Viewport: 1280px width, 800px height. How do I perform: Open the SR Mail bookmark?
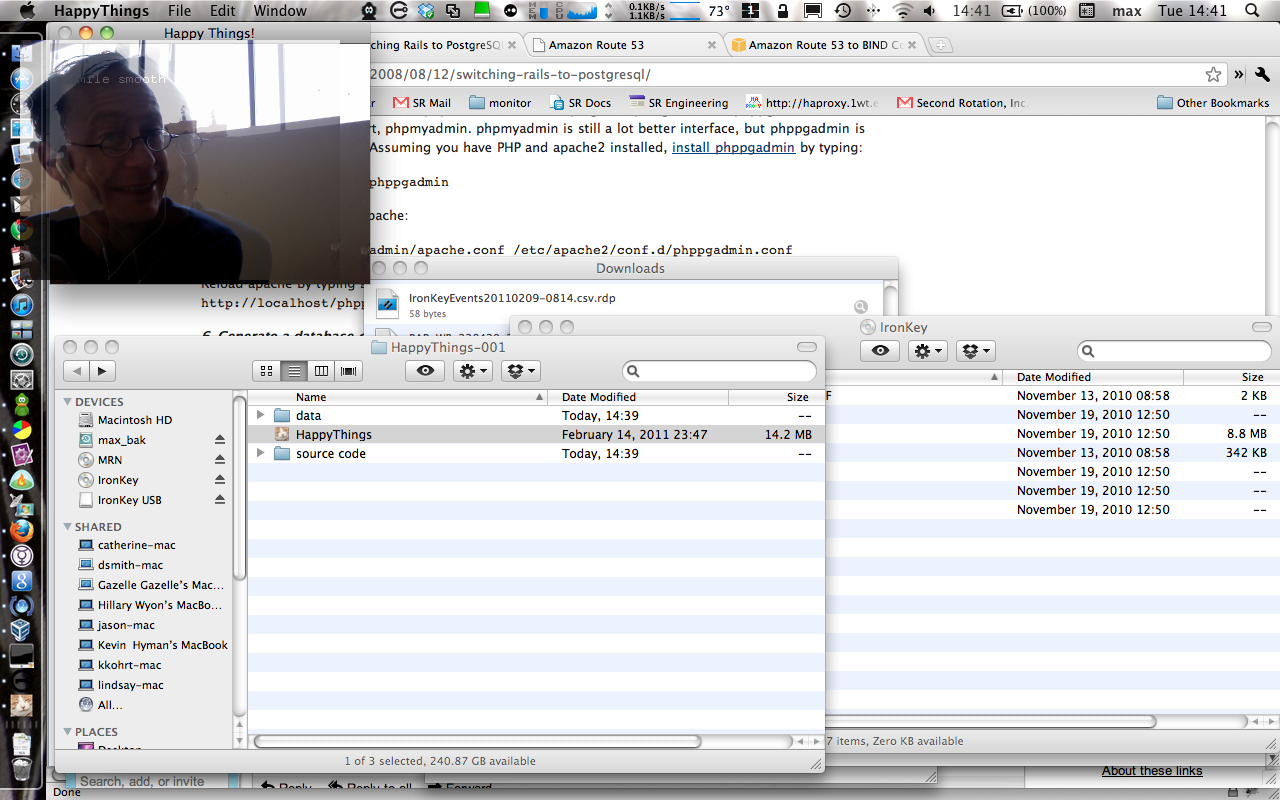click(x=422, y=102)
